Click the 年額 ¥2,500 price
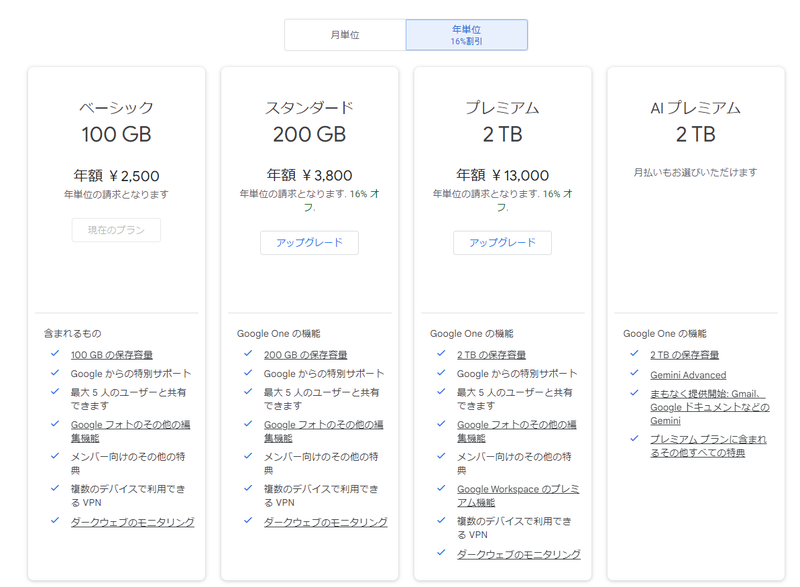800x587 pixels. point(116,176)
